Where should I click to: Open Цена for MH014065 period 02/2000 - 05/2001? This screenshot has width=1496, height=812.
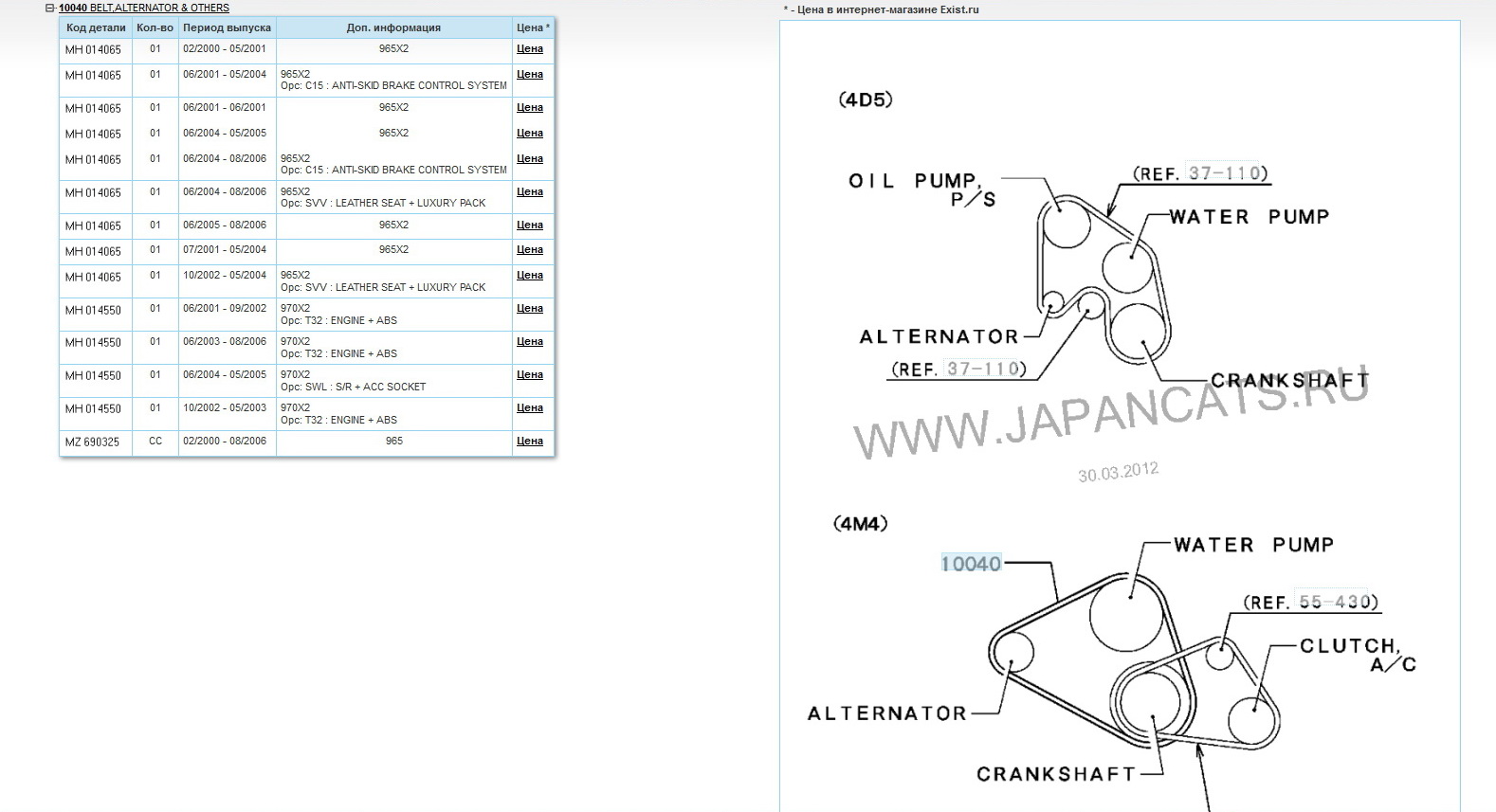pos(530,48)
